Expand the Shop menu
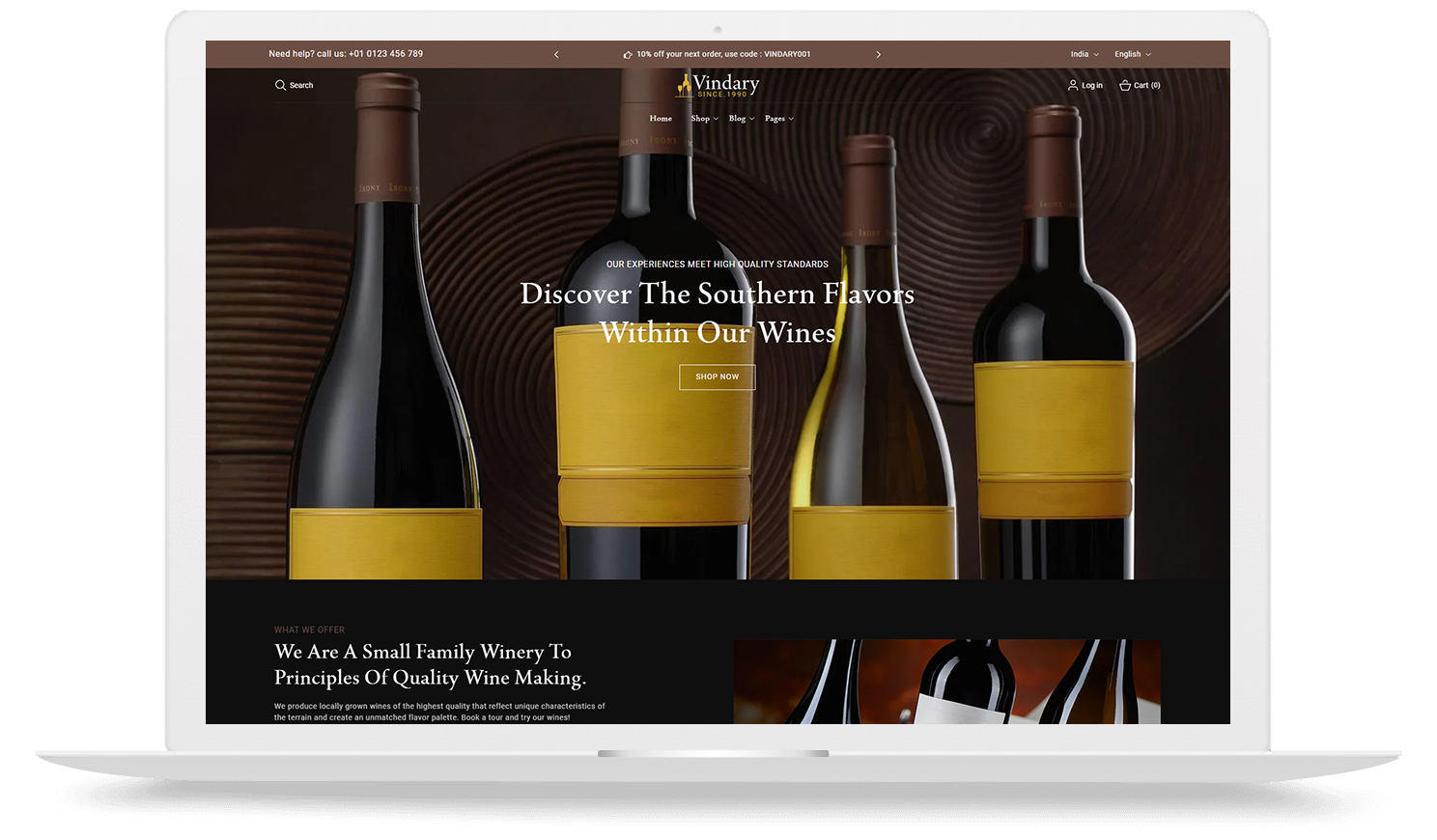Image resolution: width=1437 pixels, height=840 pixels. pos(704,119)
